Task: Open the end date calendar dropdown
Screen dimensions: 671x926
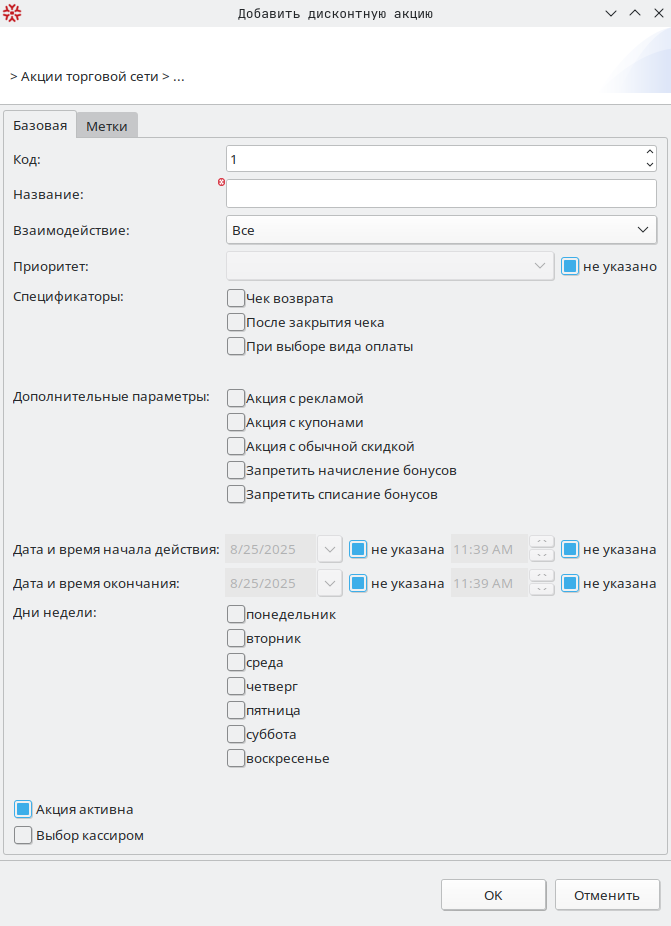Action: [x=330, y=583]
